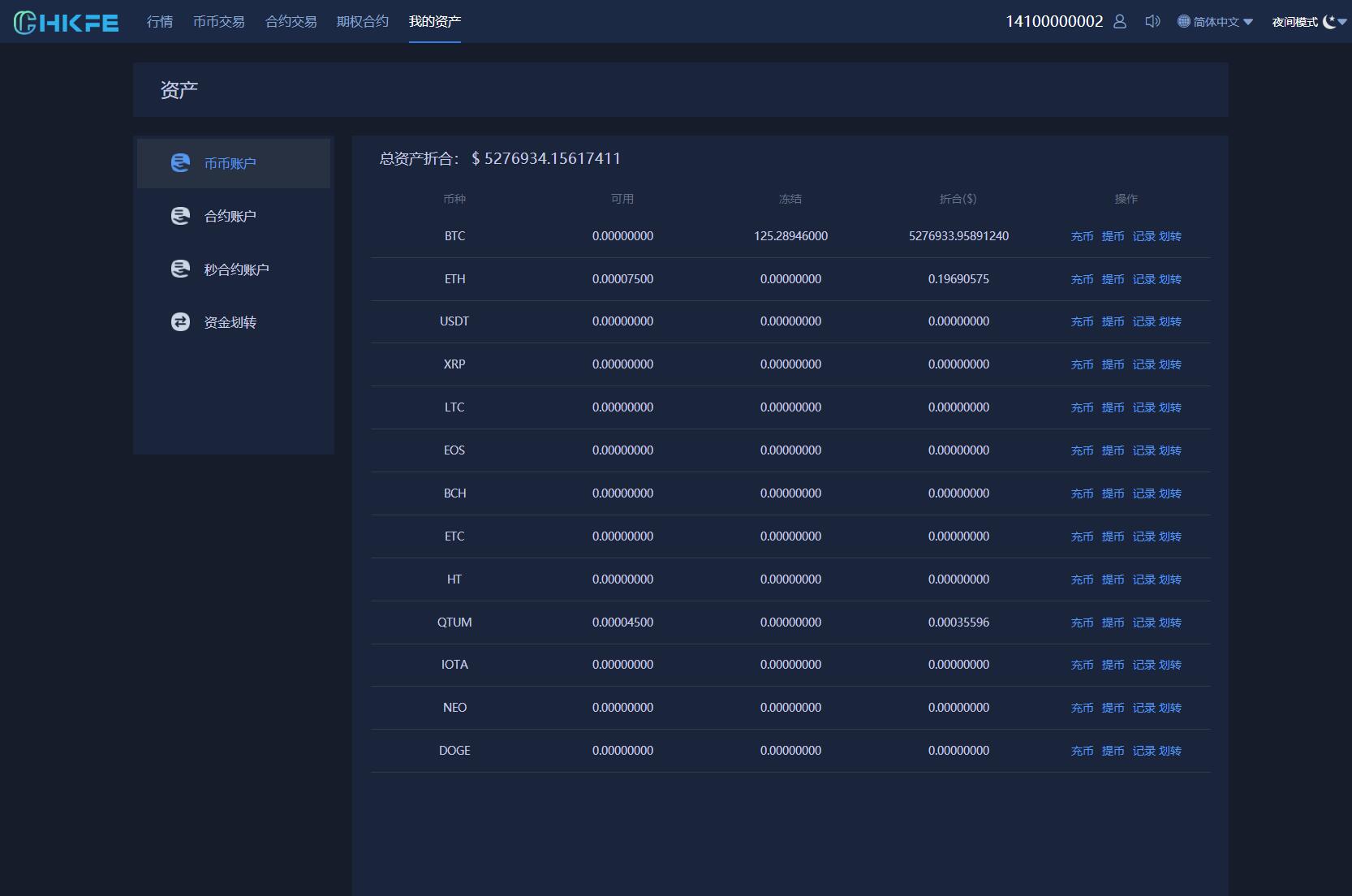Click 记录 in the BTC row
Image resolution: width=1352 pixels, height=896 pixels.
[1143, 236]
